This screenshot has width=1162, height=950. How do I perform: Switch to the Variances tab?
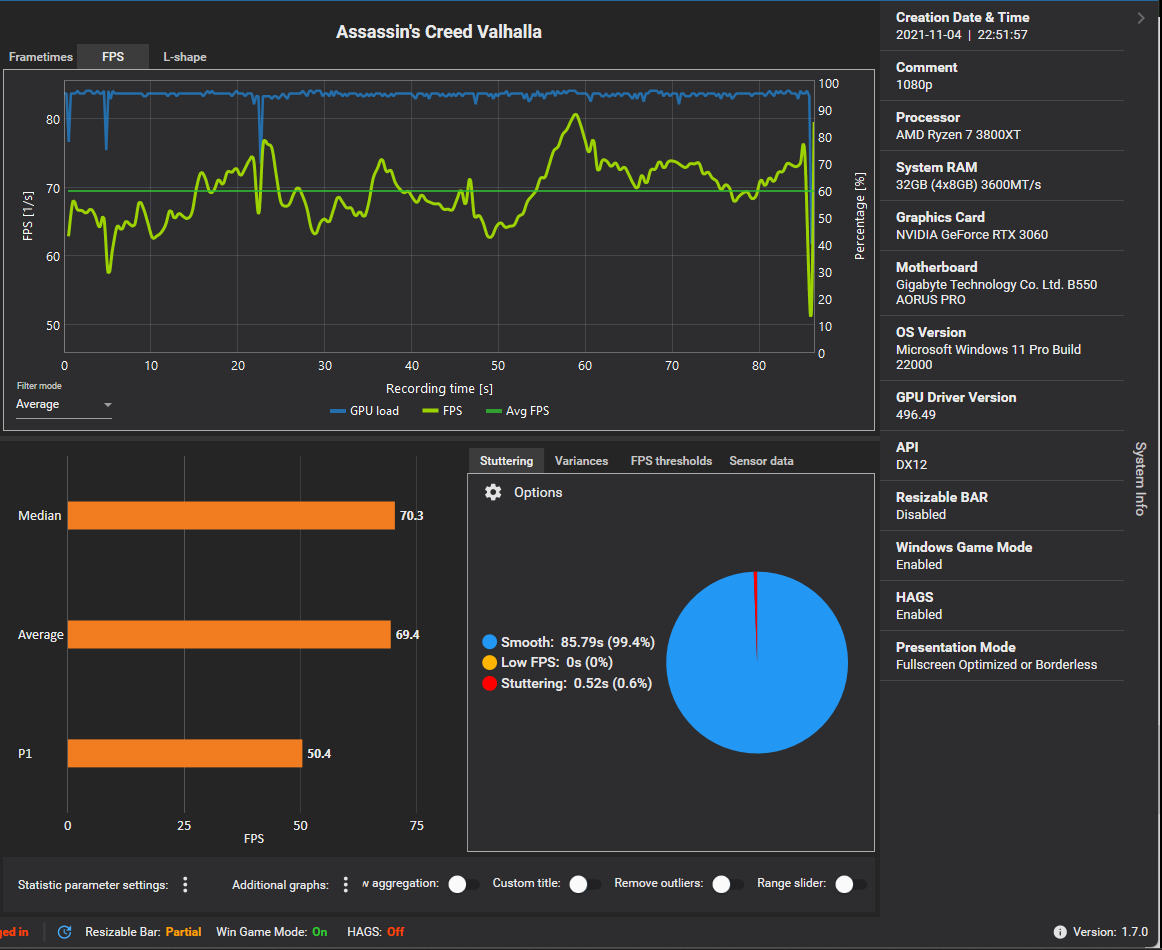point(581,460)
